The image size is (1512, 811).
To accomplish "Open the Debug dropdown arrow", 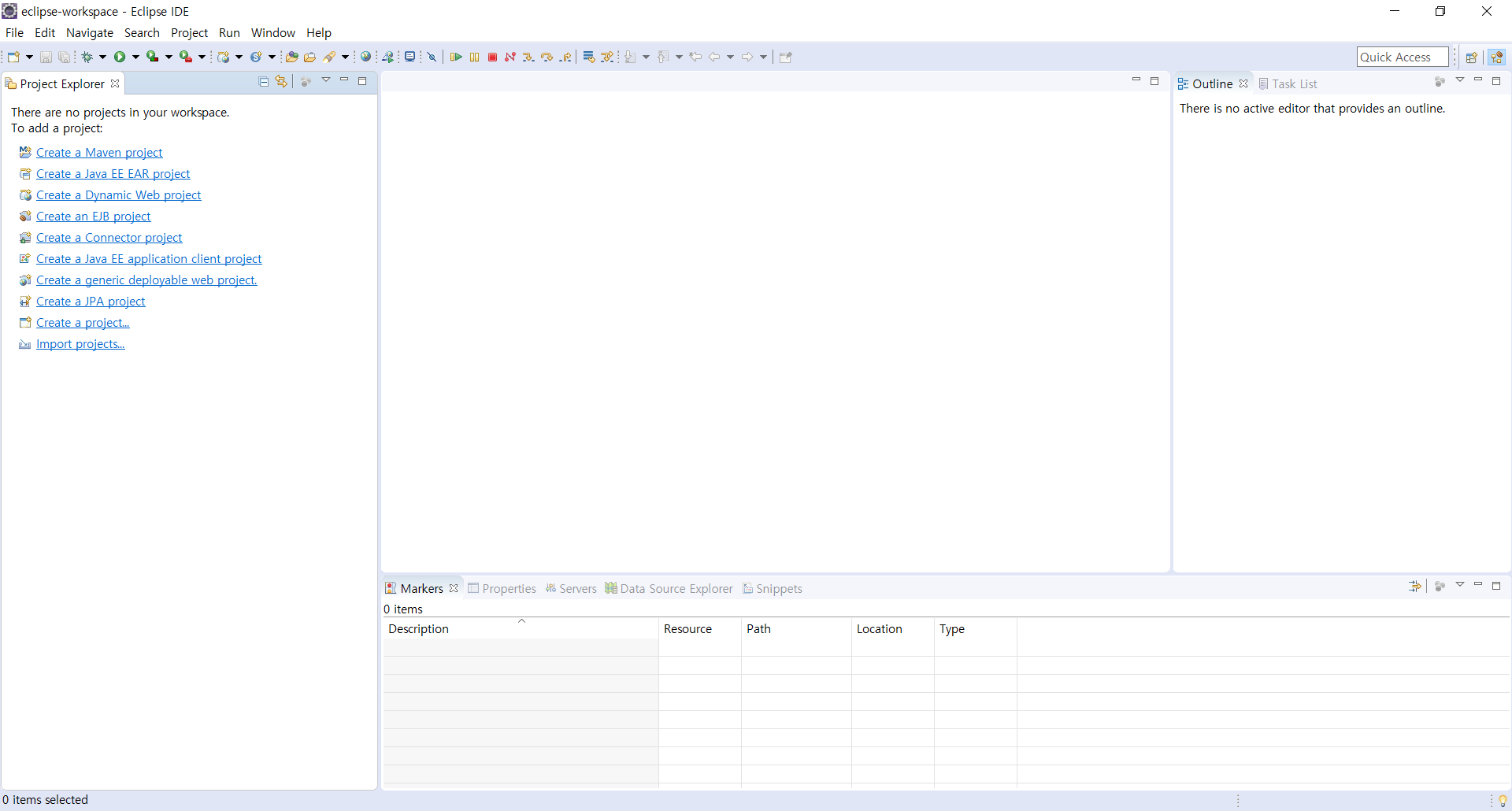I will [102, 57].
